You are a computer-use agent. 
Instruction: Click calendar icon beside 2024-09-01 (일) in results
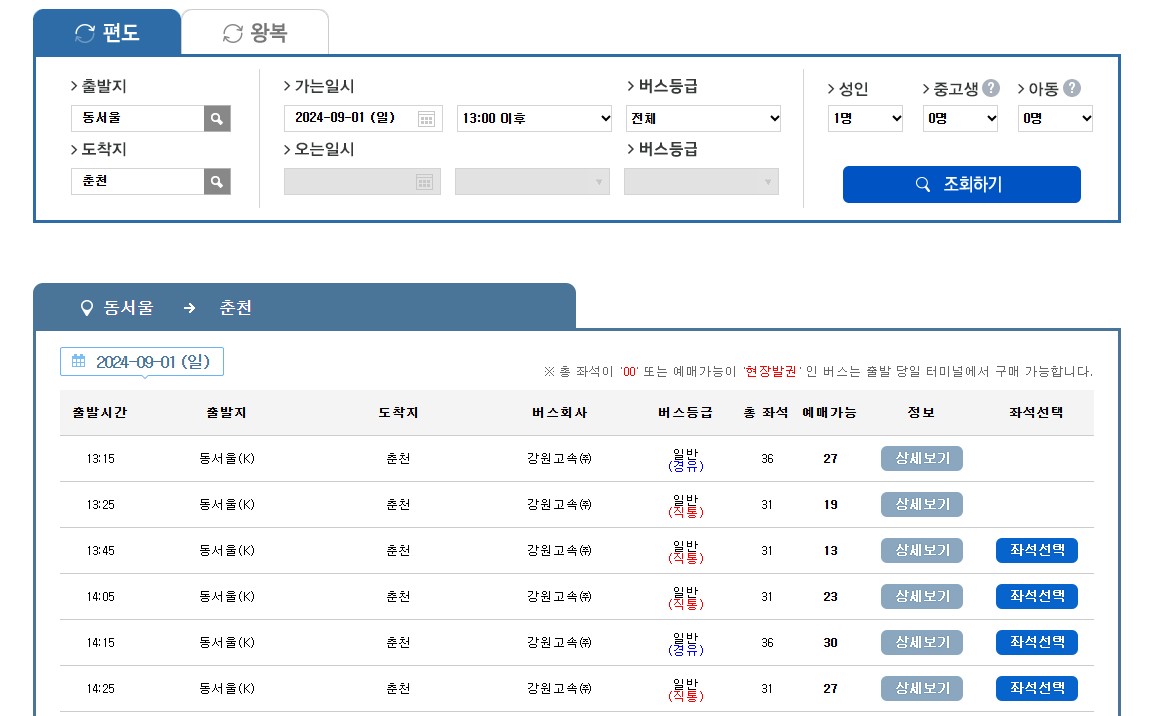(79, 362)
